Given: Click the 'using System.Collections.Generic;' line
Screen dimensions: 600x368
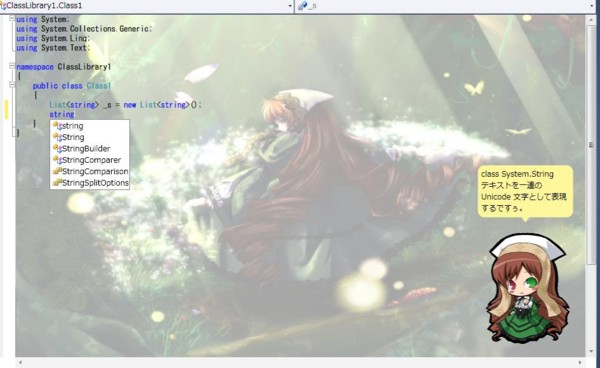Looking at the screenshot, I should pyautogui.click(x=84, y=29).
